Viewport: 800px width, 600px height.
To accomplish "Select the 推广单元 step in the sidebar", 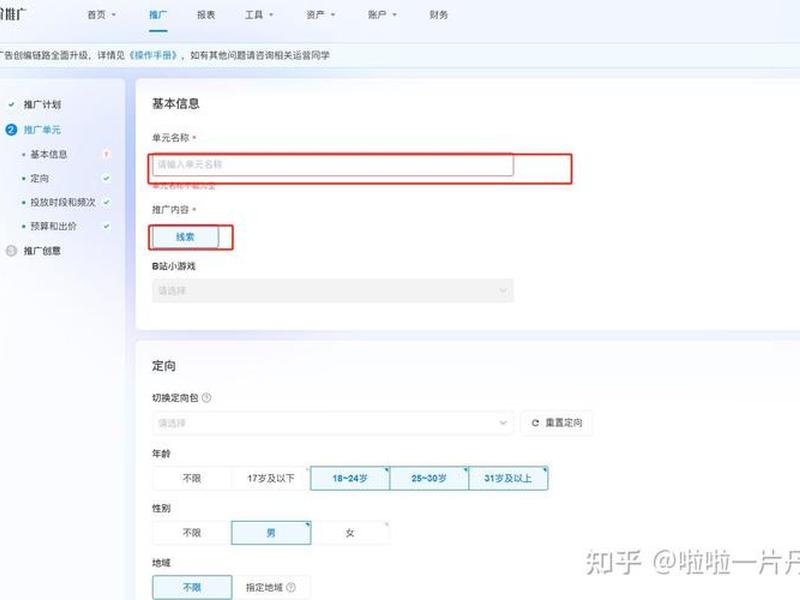I will click(42, 130).
